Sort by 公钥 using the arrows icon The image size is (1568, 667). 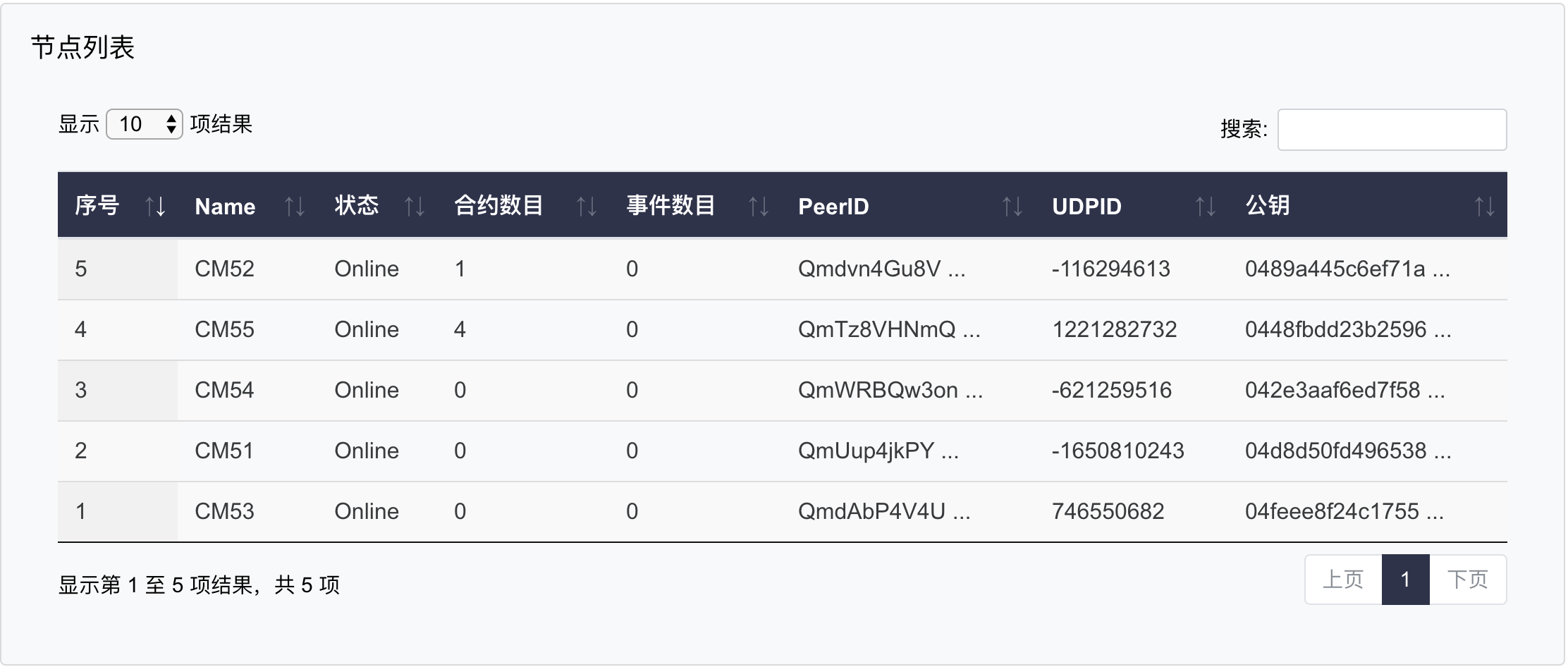pyautogui.click(x=1485, y=207)
